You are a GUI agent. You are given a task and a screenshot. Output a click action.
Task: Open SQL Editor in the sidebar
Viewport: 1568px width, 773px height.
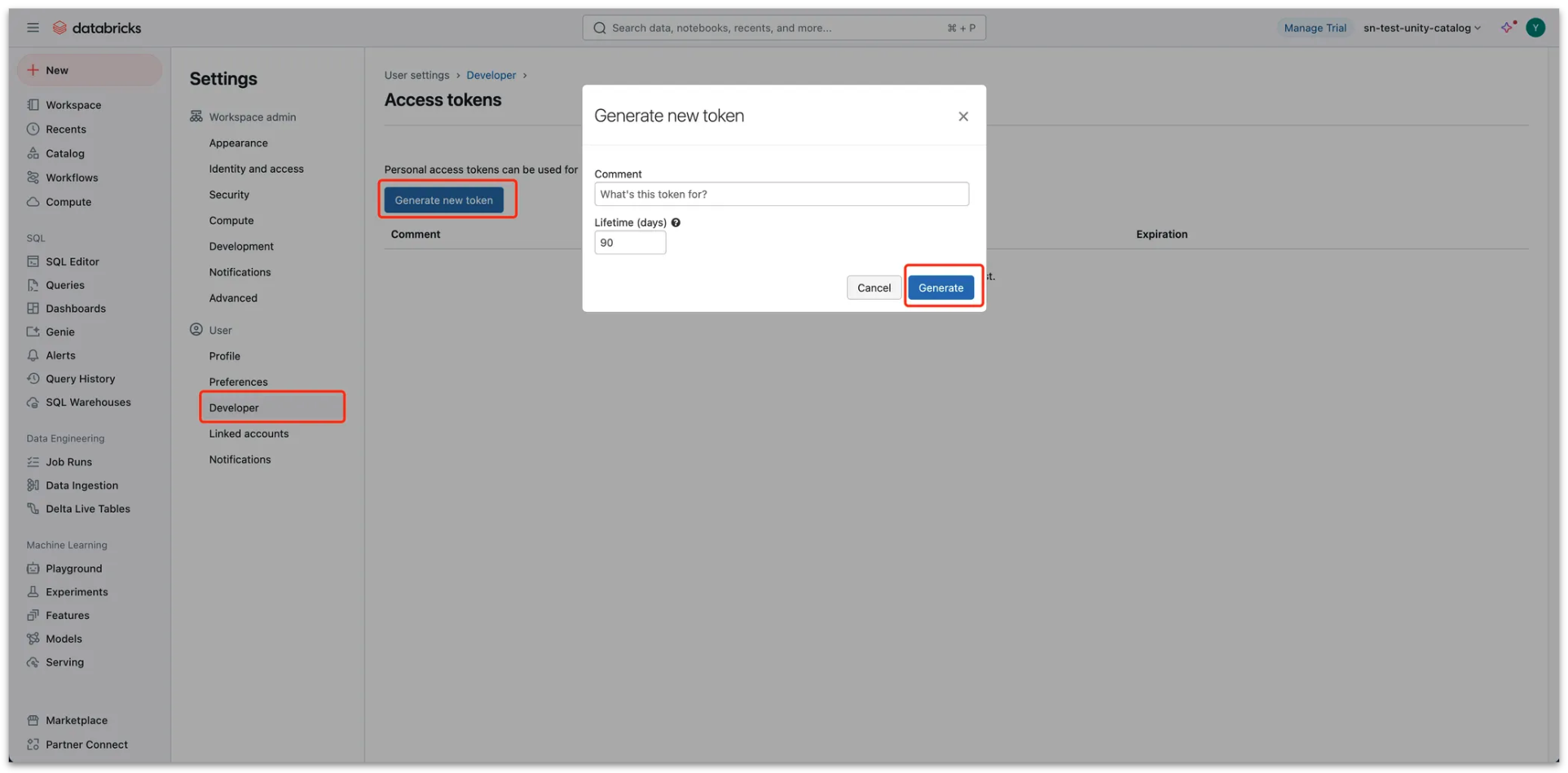point(72,261)
